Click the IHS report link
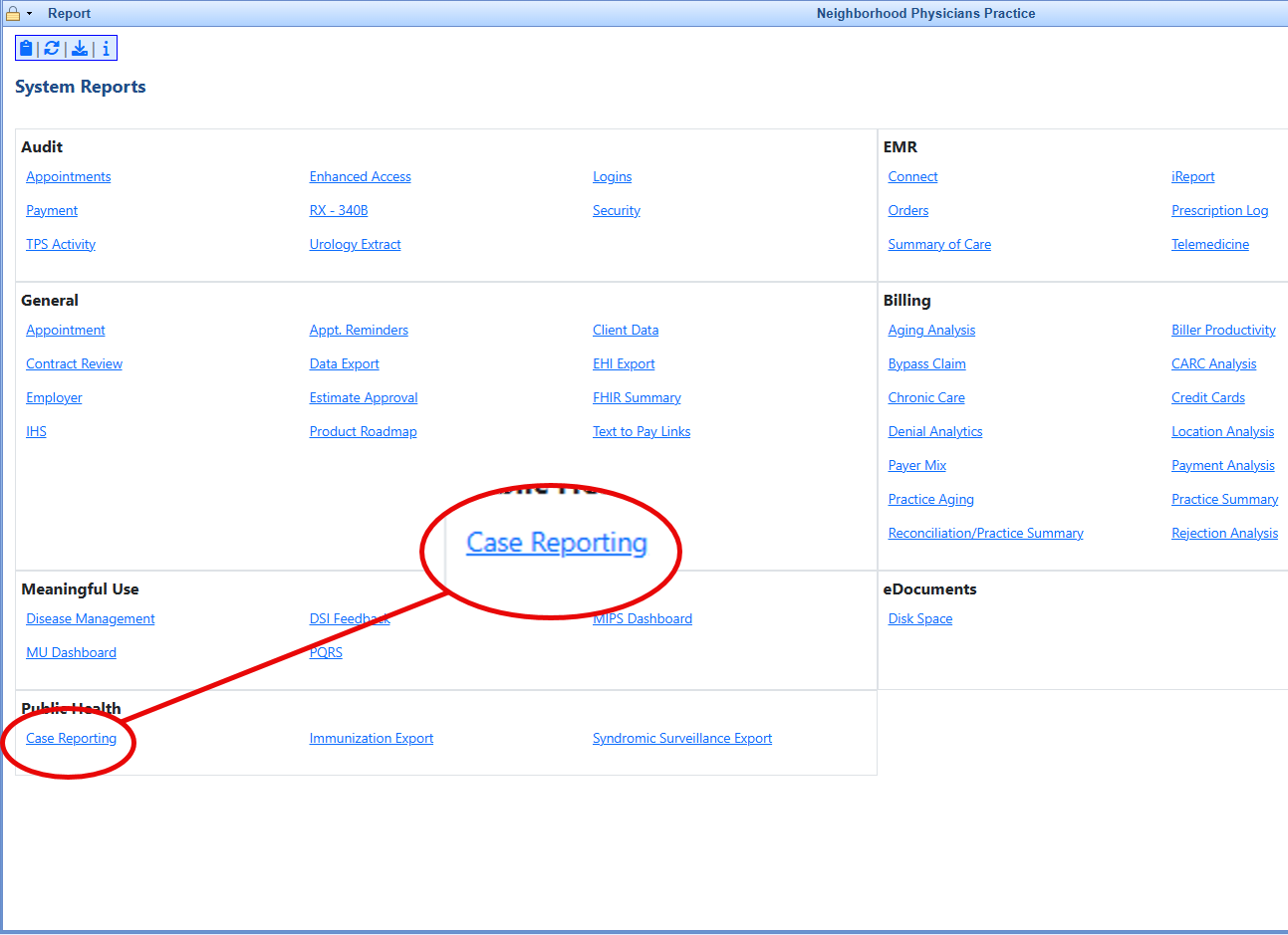This screenshot has height=935, width=1288. pyautogui.click(x=36, y=432)
